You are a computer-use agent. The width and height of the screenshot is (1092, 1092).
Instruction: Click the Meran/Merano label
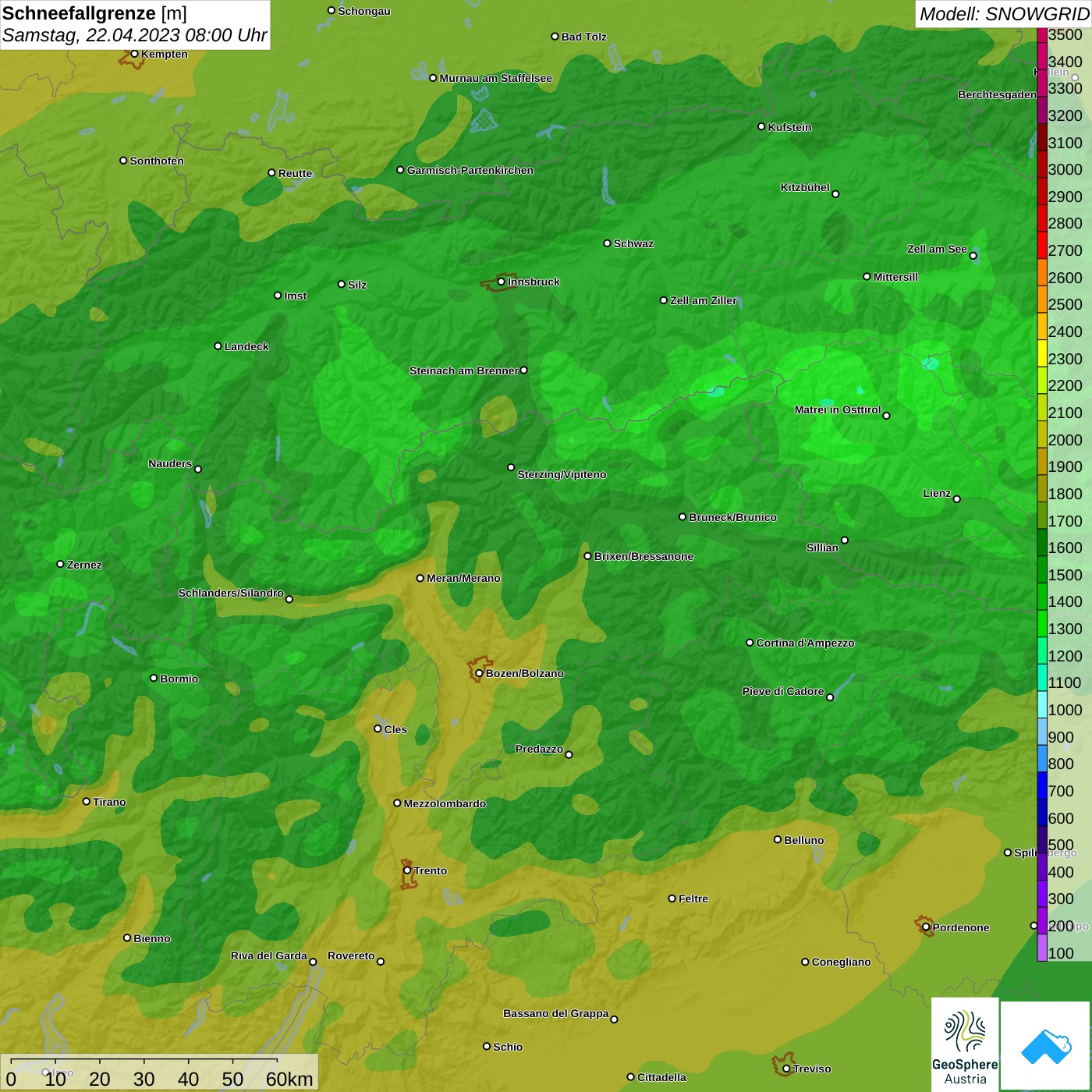pyautogui.click(x=463, y=578)
